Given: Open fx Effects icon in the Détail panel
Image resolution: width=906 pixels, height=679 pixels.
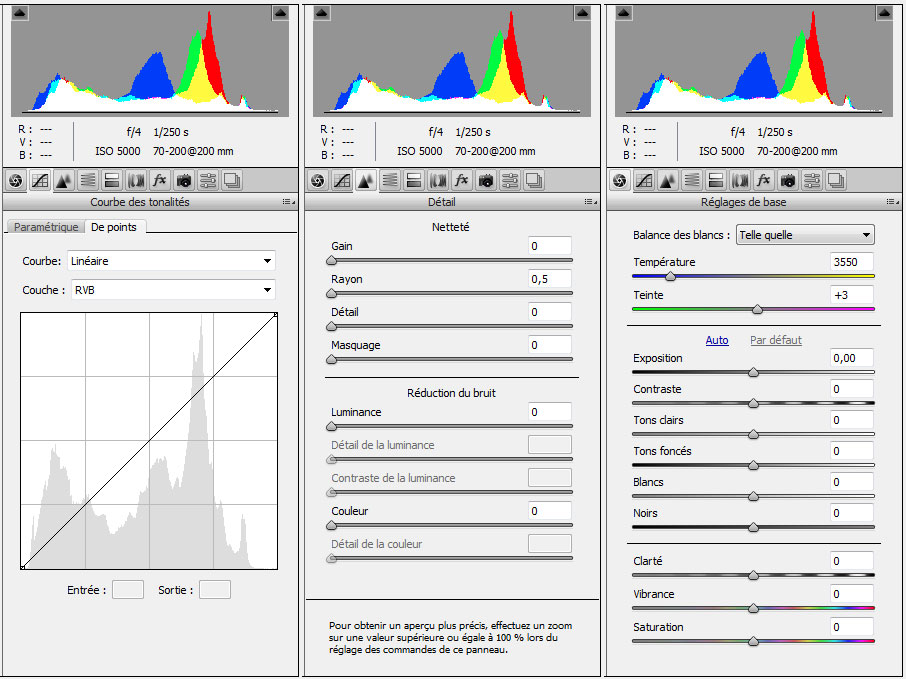Looking at the screenshot, I should (462, 181).
